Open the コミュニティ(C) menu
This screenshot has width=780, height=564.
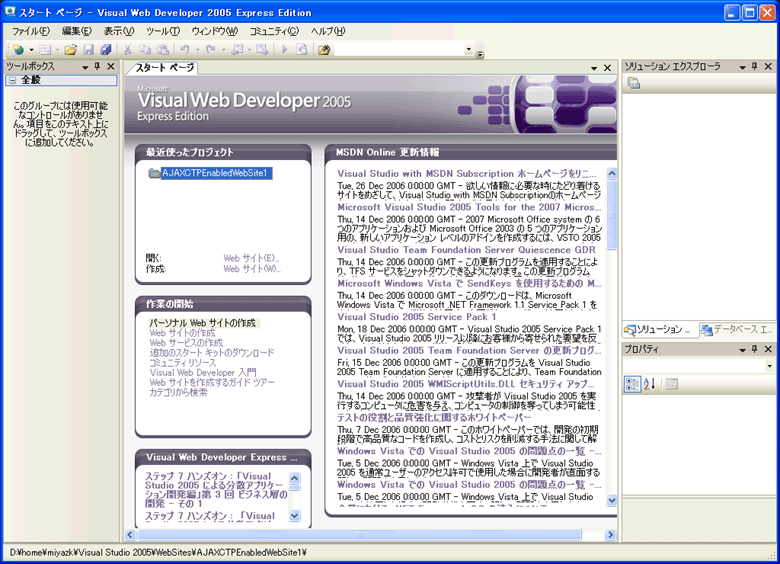coord(274,31)
